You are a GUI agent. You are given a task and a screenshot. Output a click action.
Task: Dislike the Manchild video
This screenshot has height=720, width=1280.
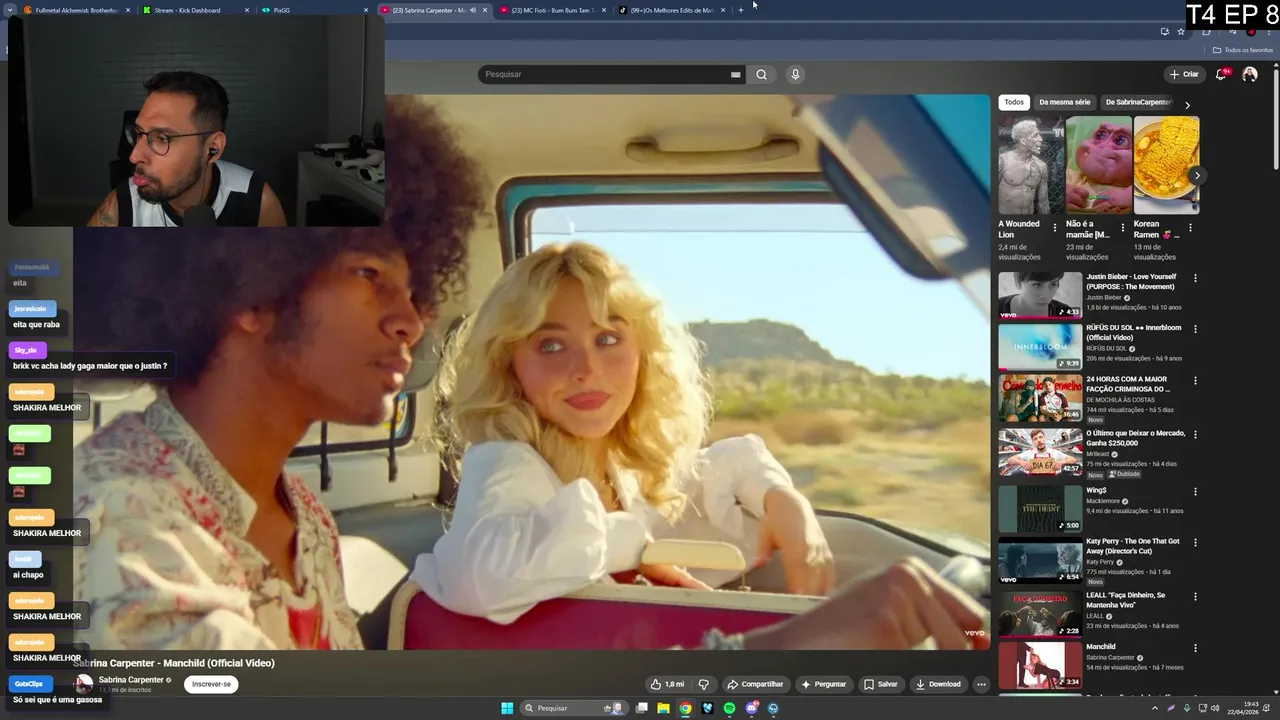pyautogui.click(x=703, y=684)
